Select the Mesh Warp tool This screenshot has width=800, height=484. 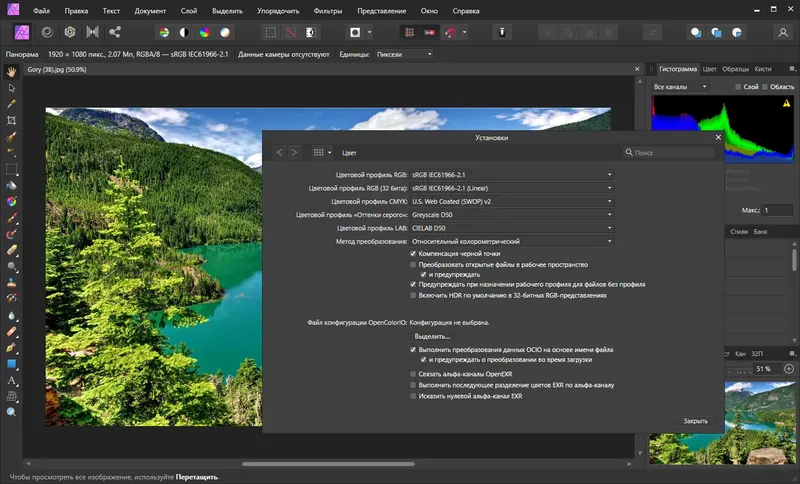click(x=11, y=396)
